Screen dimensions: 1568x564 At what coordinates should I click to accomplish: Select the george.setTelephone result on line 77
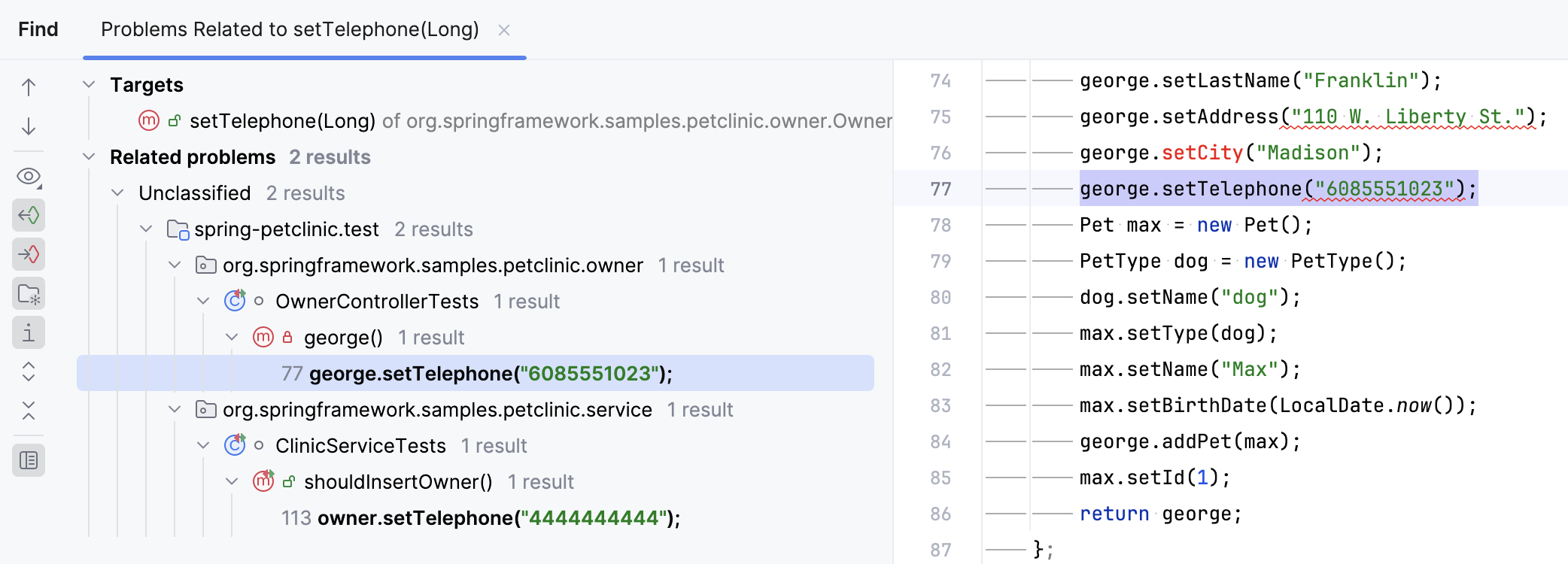click(x=491, y=374)
